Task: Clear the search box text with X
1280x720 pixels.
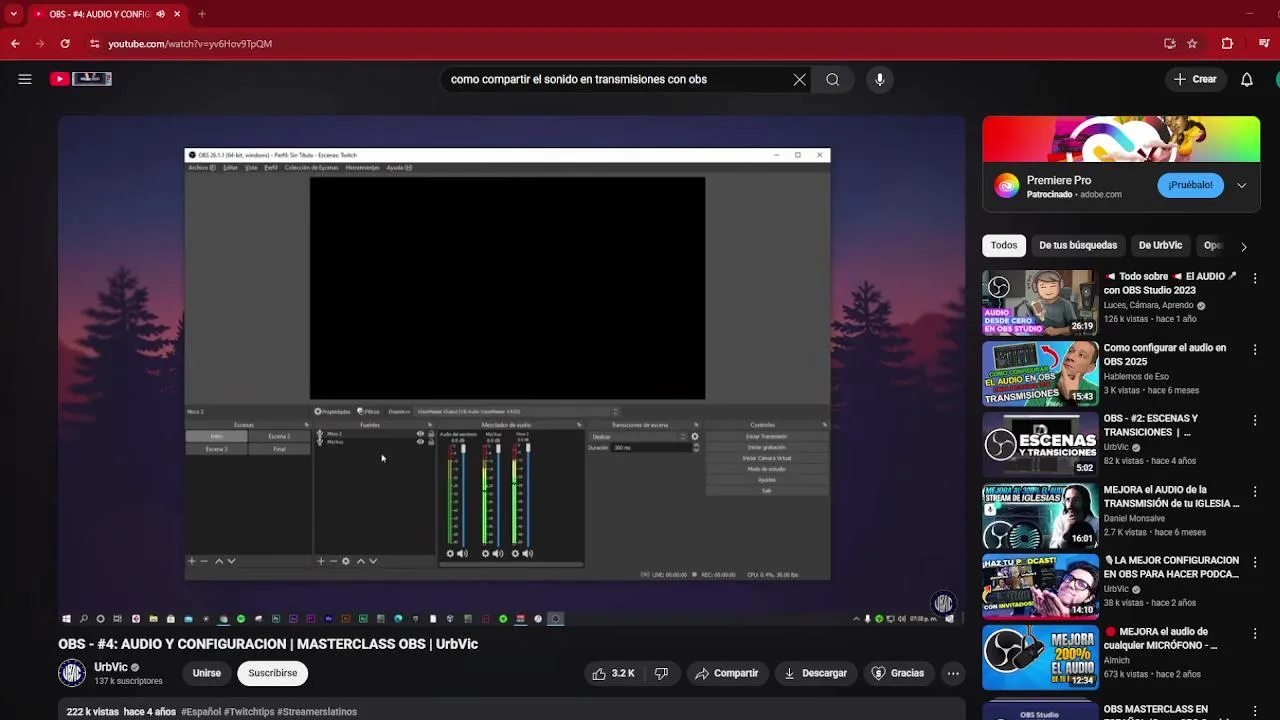Action: [799, 80]
